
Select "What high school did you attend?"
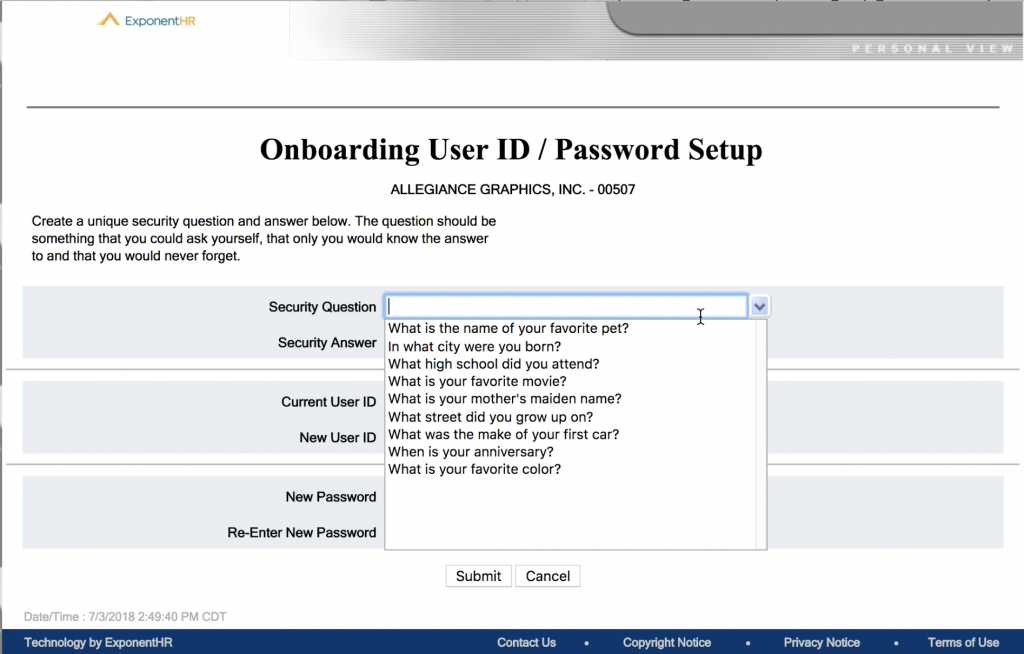click(x=493, y=364)
